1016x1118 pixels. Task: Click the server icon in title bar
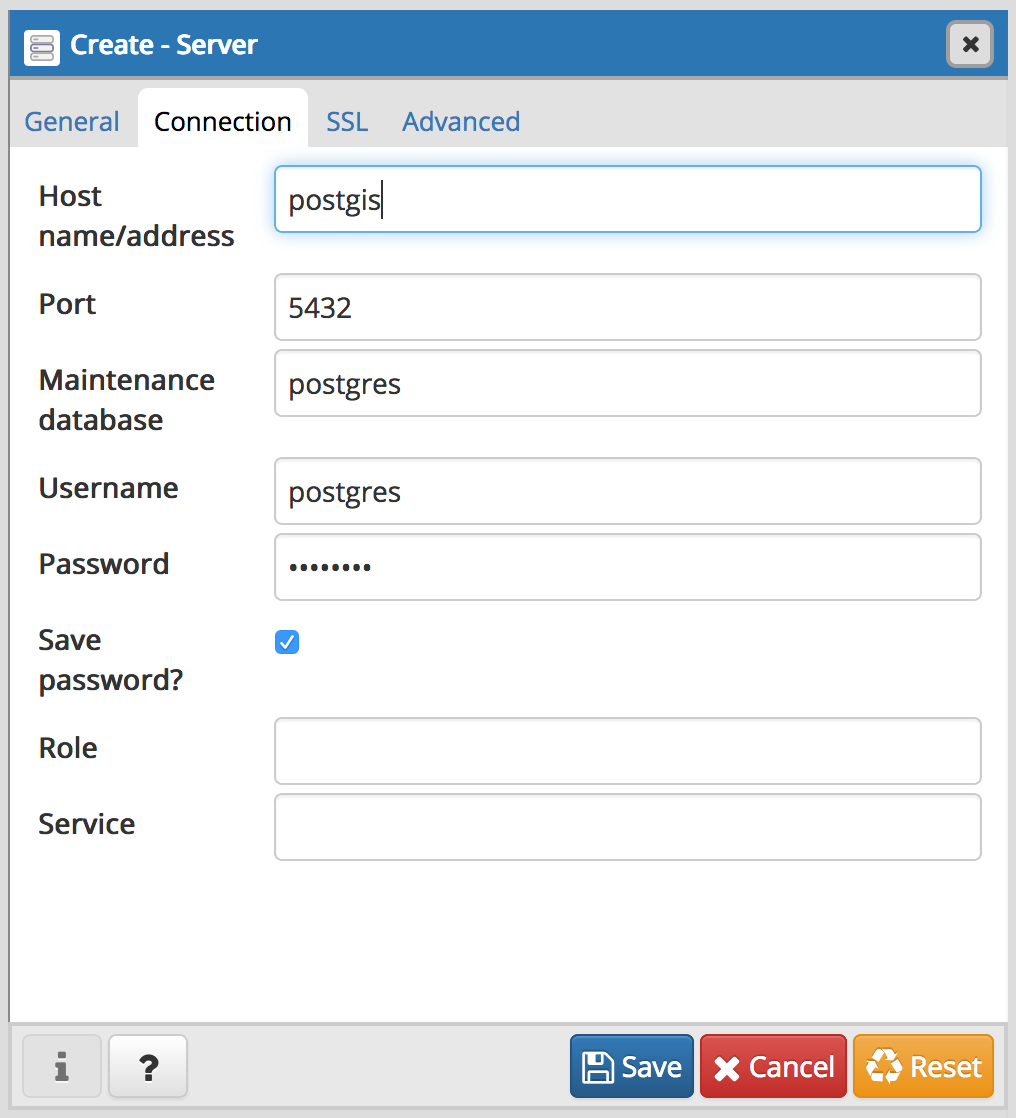42,46
